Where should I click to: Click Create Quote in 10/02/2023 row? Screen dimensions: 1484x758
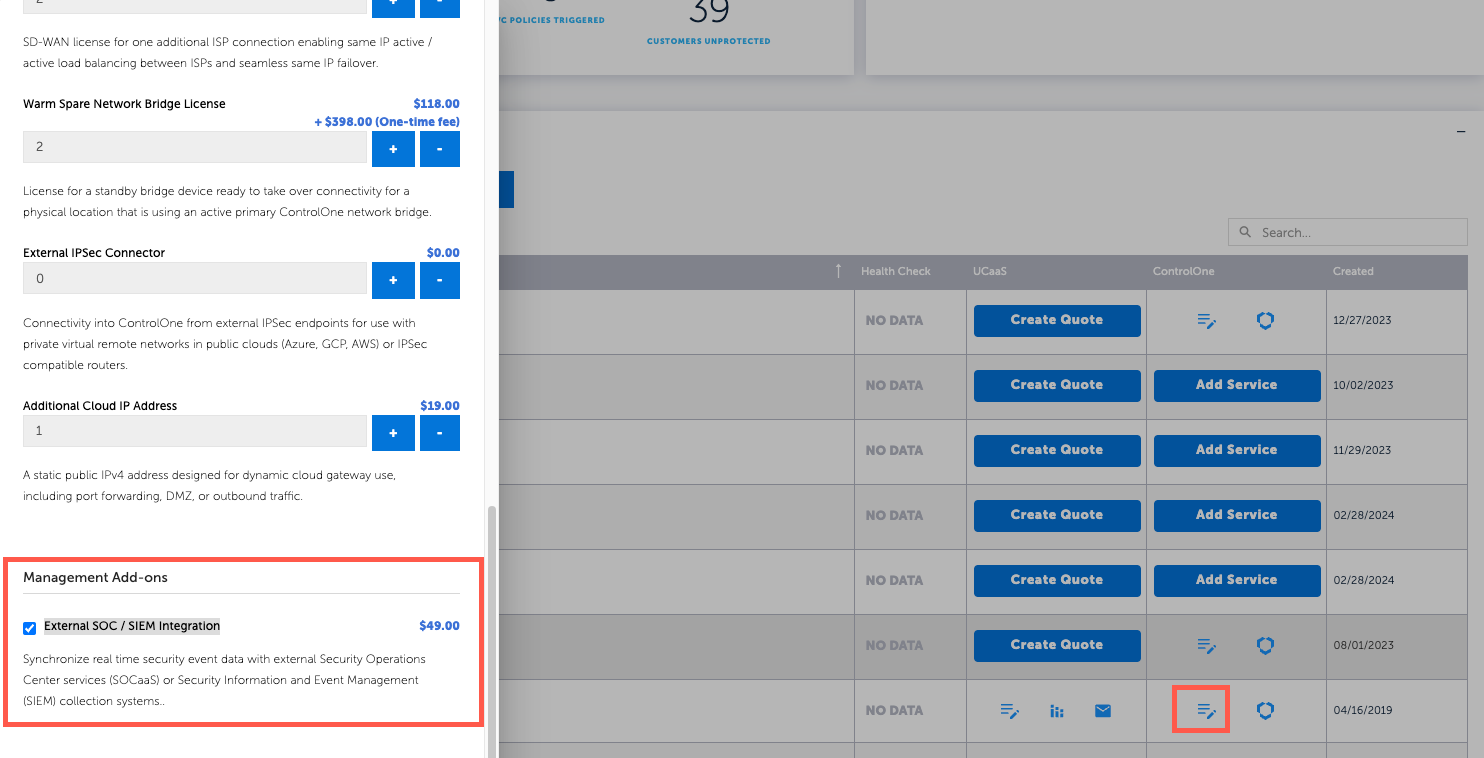click(1056, 385)
